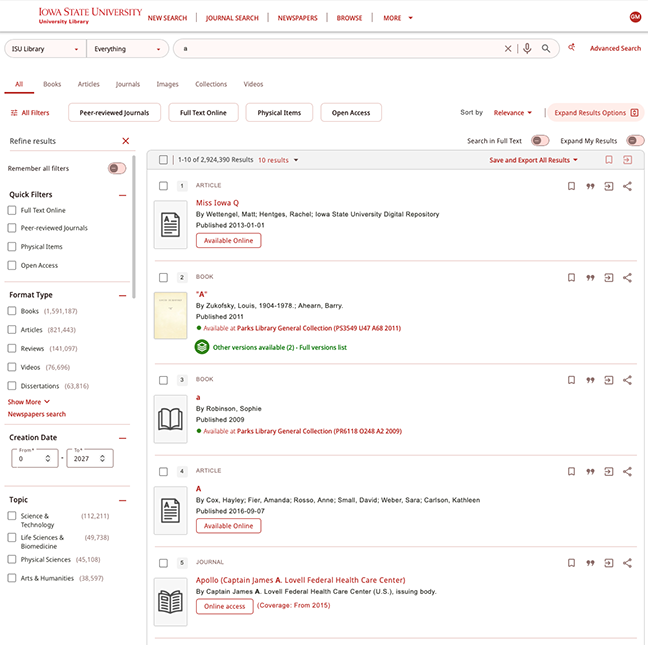Open the Everything search type dropdown
This screenshot has height=645, width=648.
pos(127,49)
